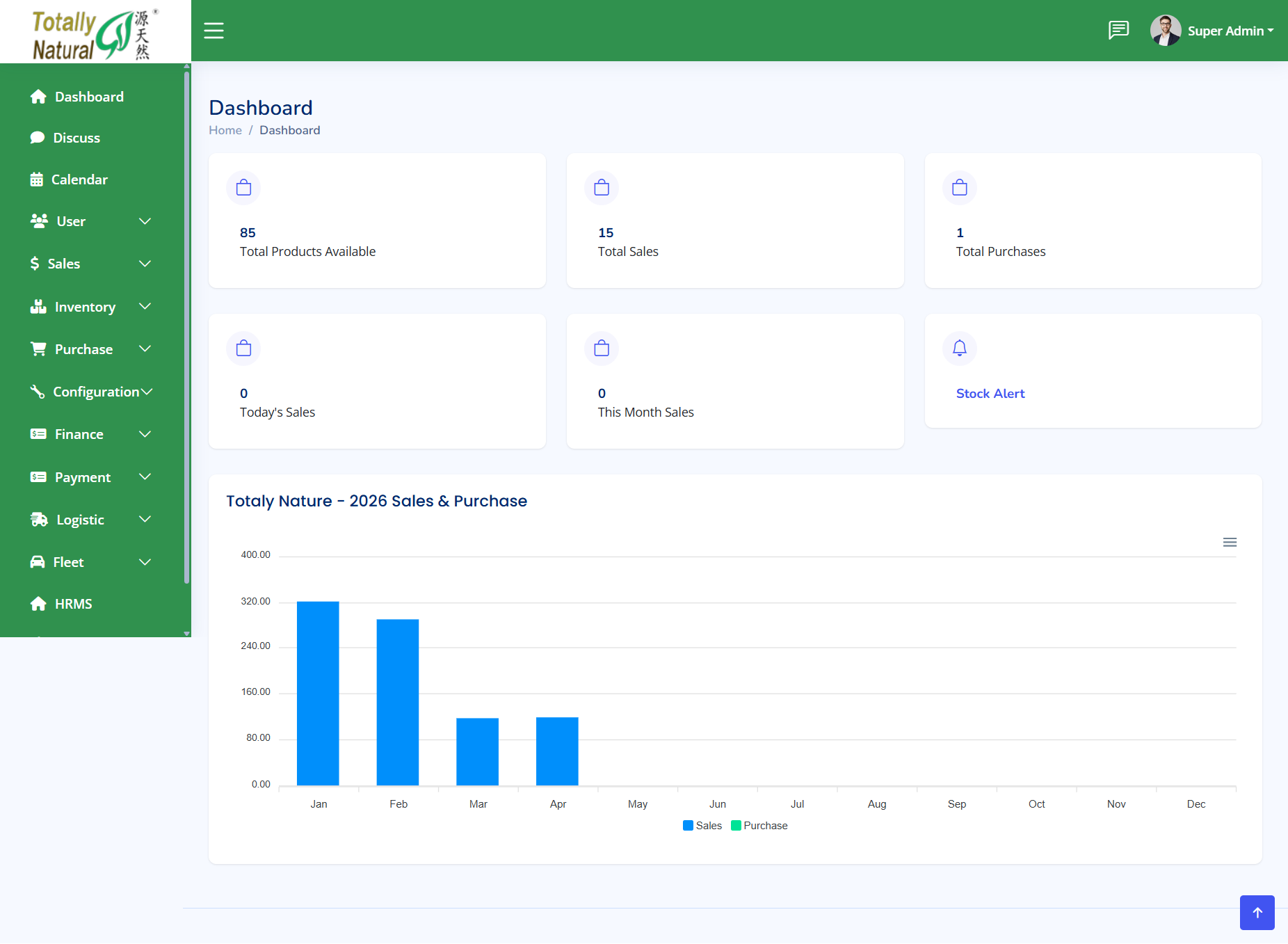The height and width of the screenshot is (944, 1288).
Task: Click the Total Sales label
Action: point(628,252)
